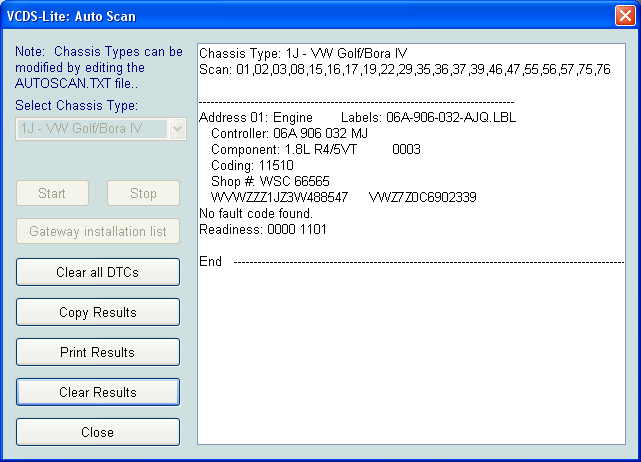Screen dimensions: 641x462
Task: Print the auto scan results
Action: [98, 352]
